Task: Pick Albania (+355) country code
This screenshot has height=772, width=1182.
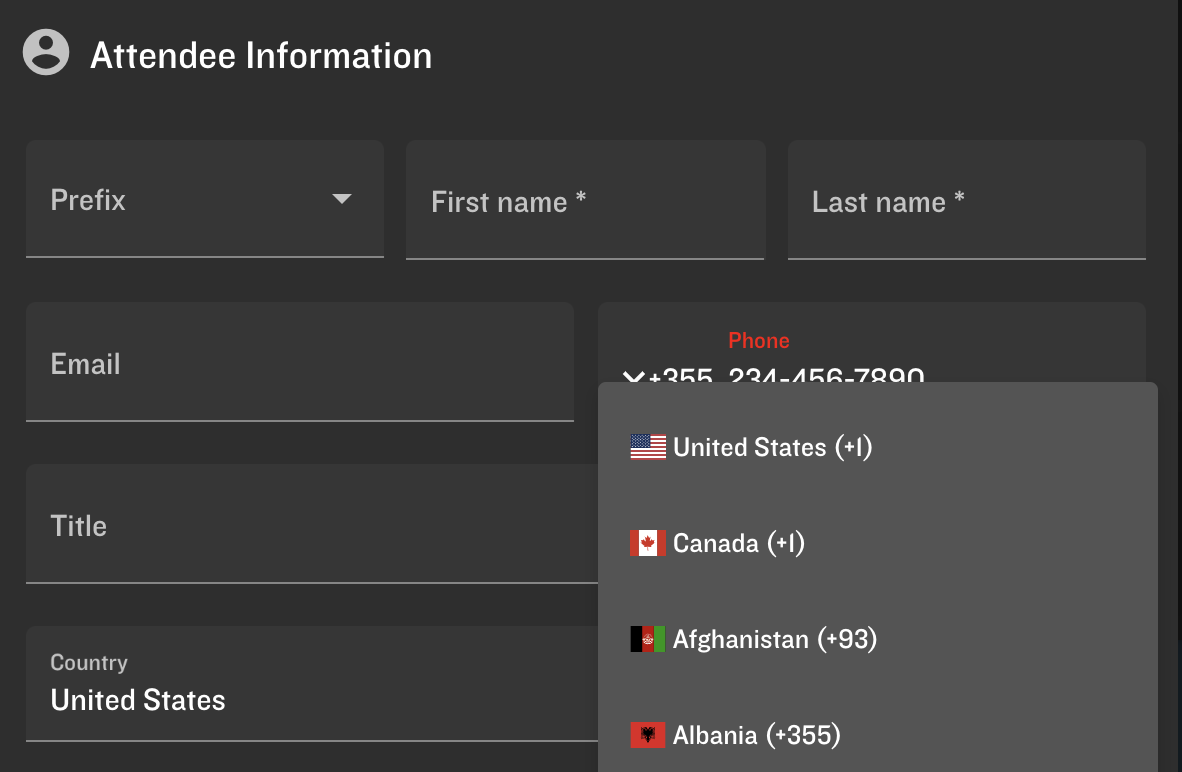Action: (x=756, y=735)
